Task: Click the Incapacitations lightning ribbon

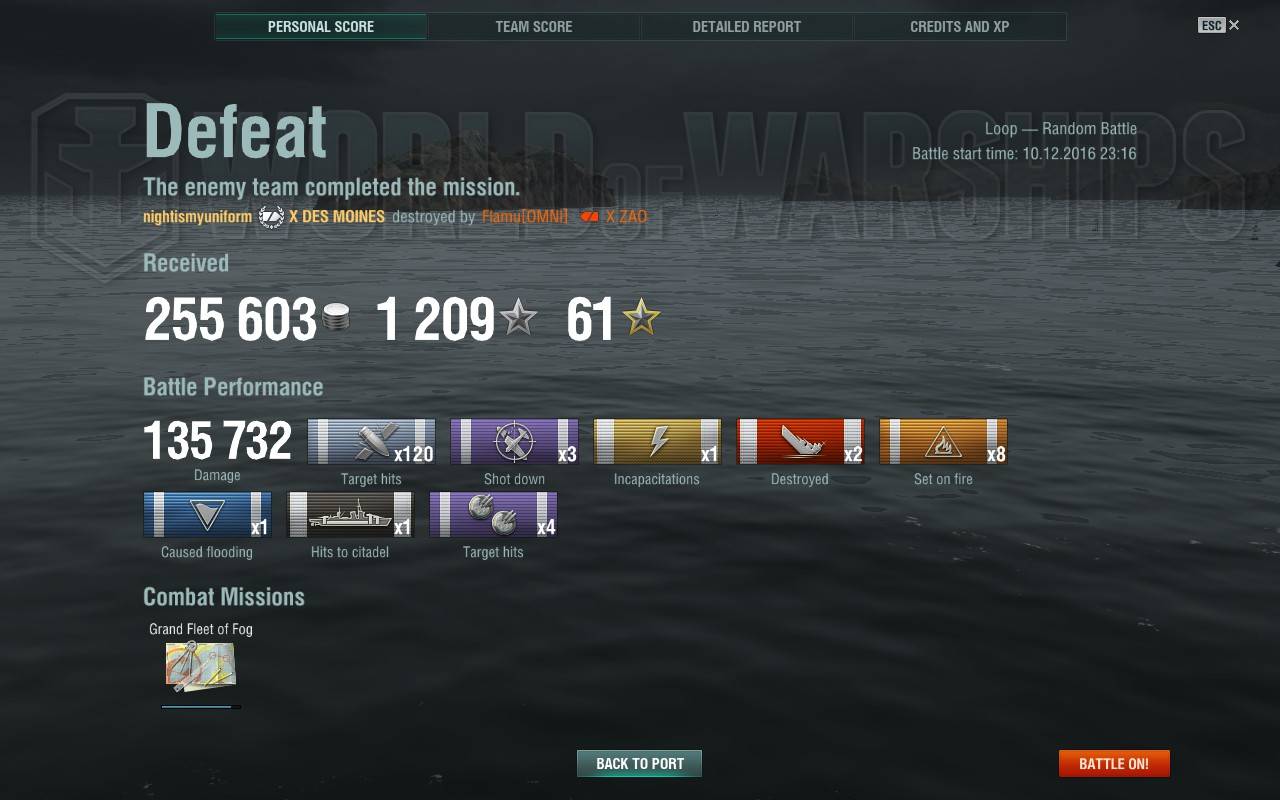Action: (657, 442)
